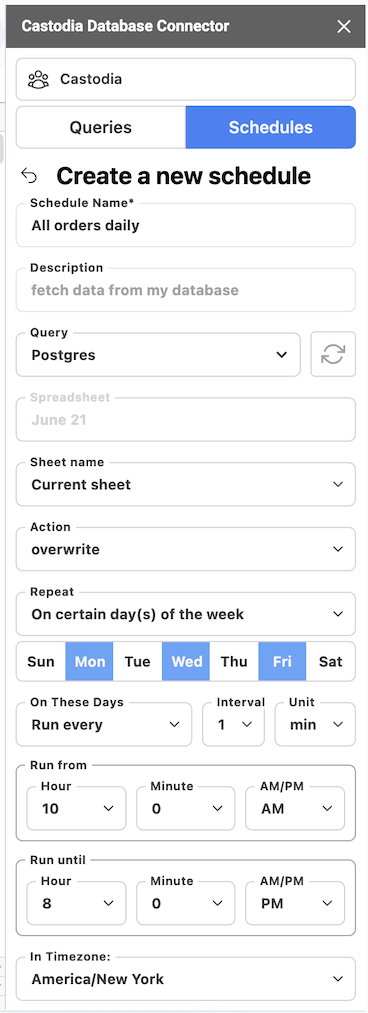Disable Friday in the weekday selector
This screenshot has height=1013, width=368.
point(282,662)
